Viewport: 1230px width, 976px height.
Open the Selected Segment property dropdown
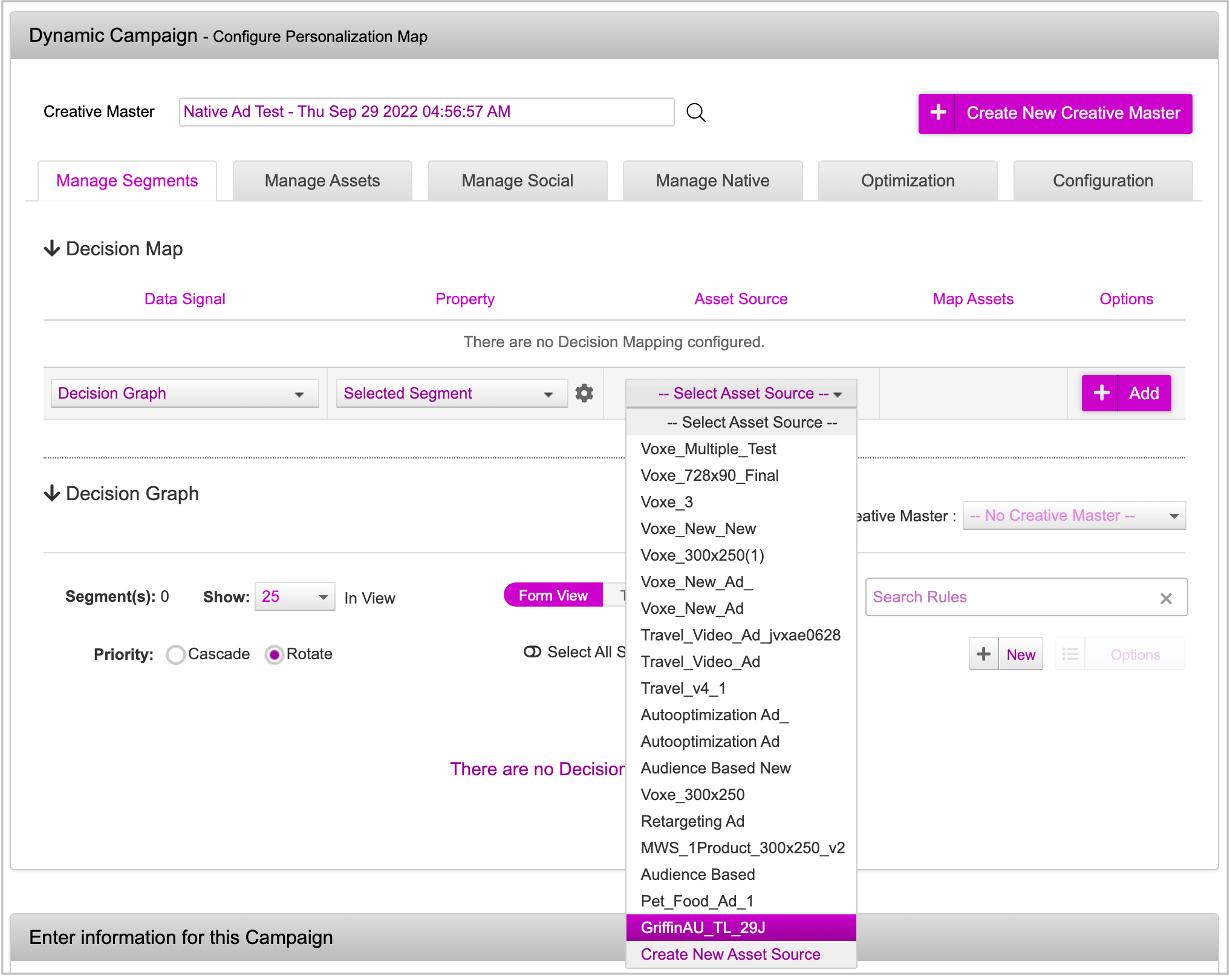click(447, 394)
